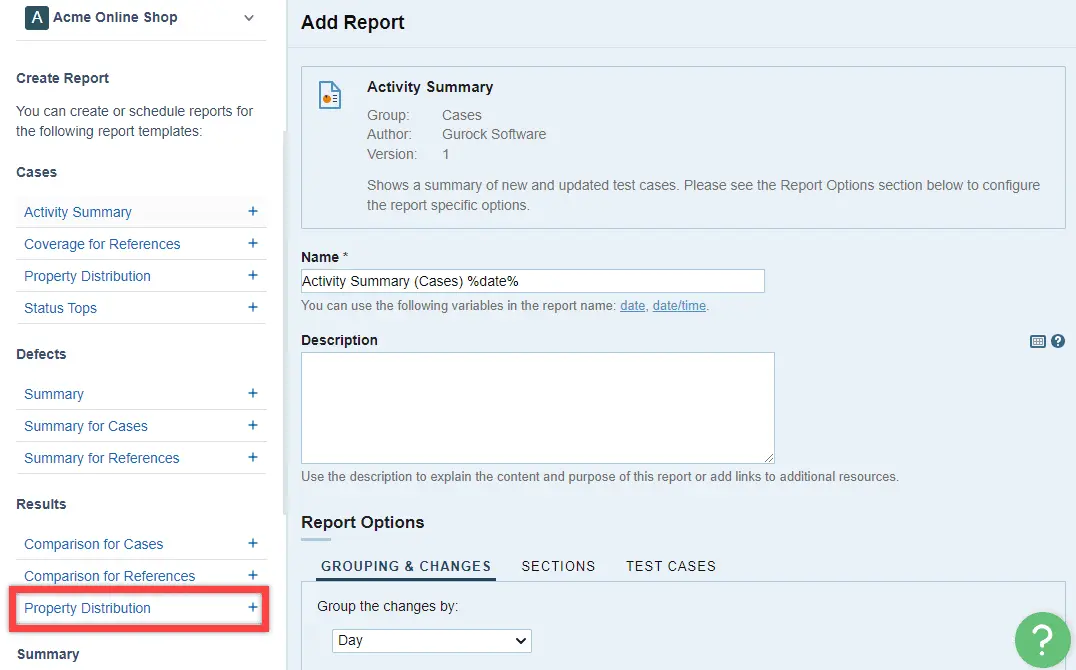The height and width of the screenshot is (670, 1076).
Task: Switch to the Sections tab
Action: 558,566
